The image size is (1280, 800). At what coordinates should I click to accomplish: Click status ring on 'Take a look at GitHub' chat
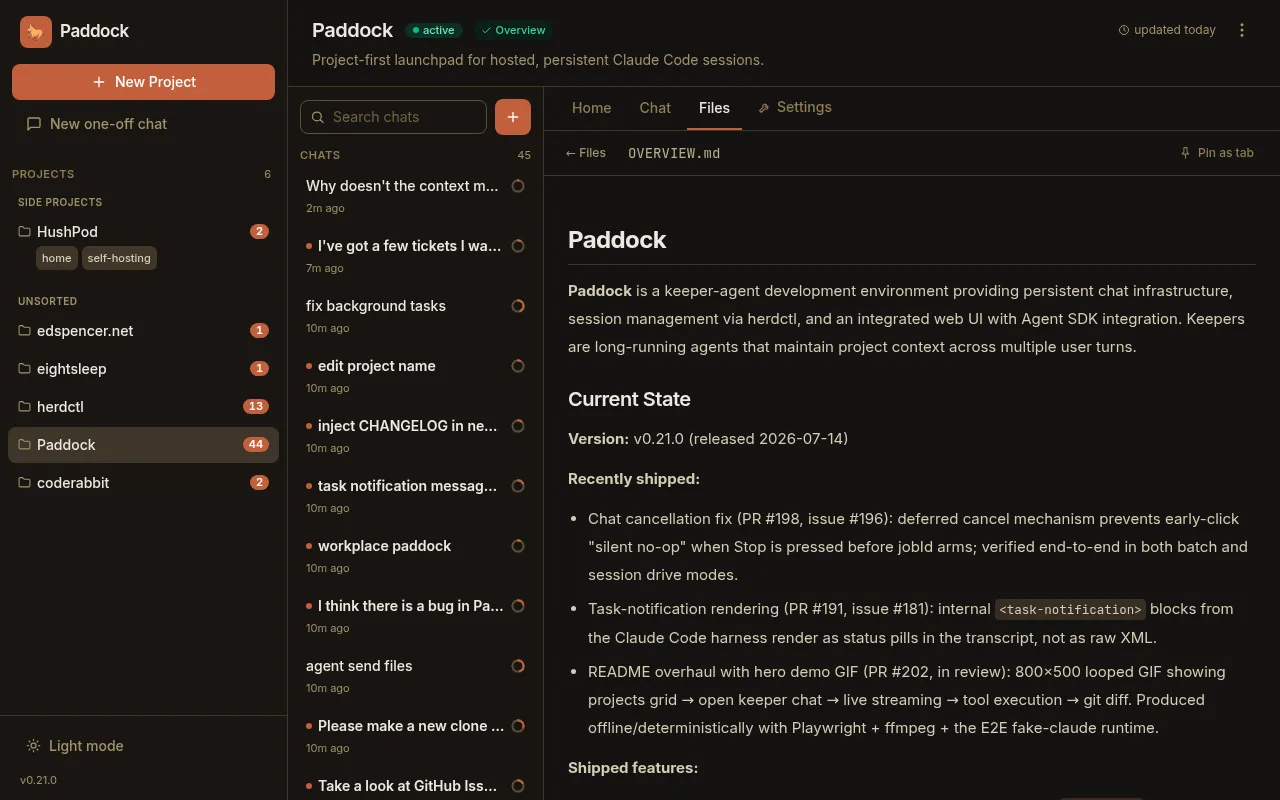pyautogui.click(x=518, y=786)
